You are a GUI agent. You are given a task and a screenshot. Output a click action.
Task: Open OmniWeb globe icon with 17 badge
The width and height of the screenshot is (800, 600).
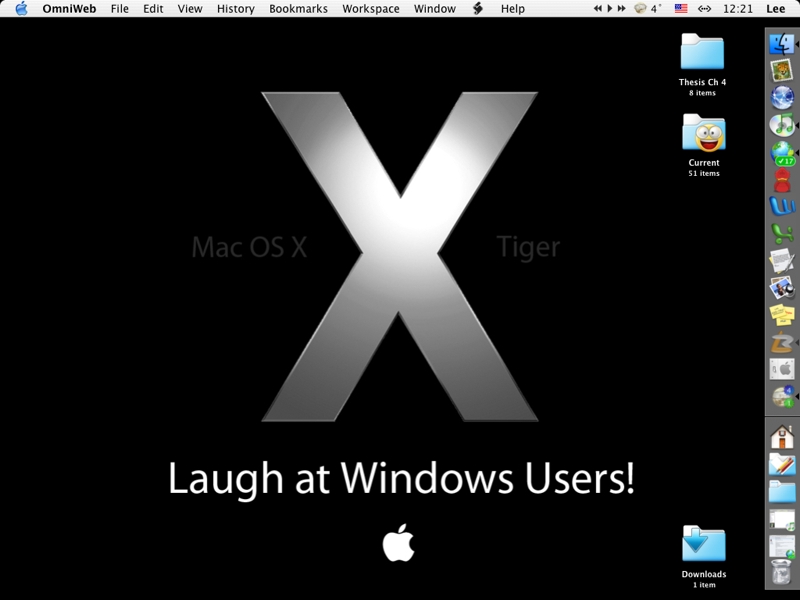(781, 153)
